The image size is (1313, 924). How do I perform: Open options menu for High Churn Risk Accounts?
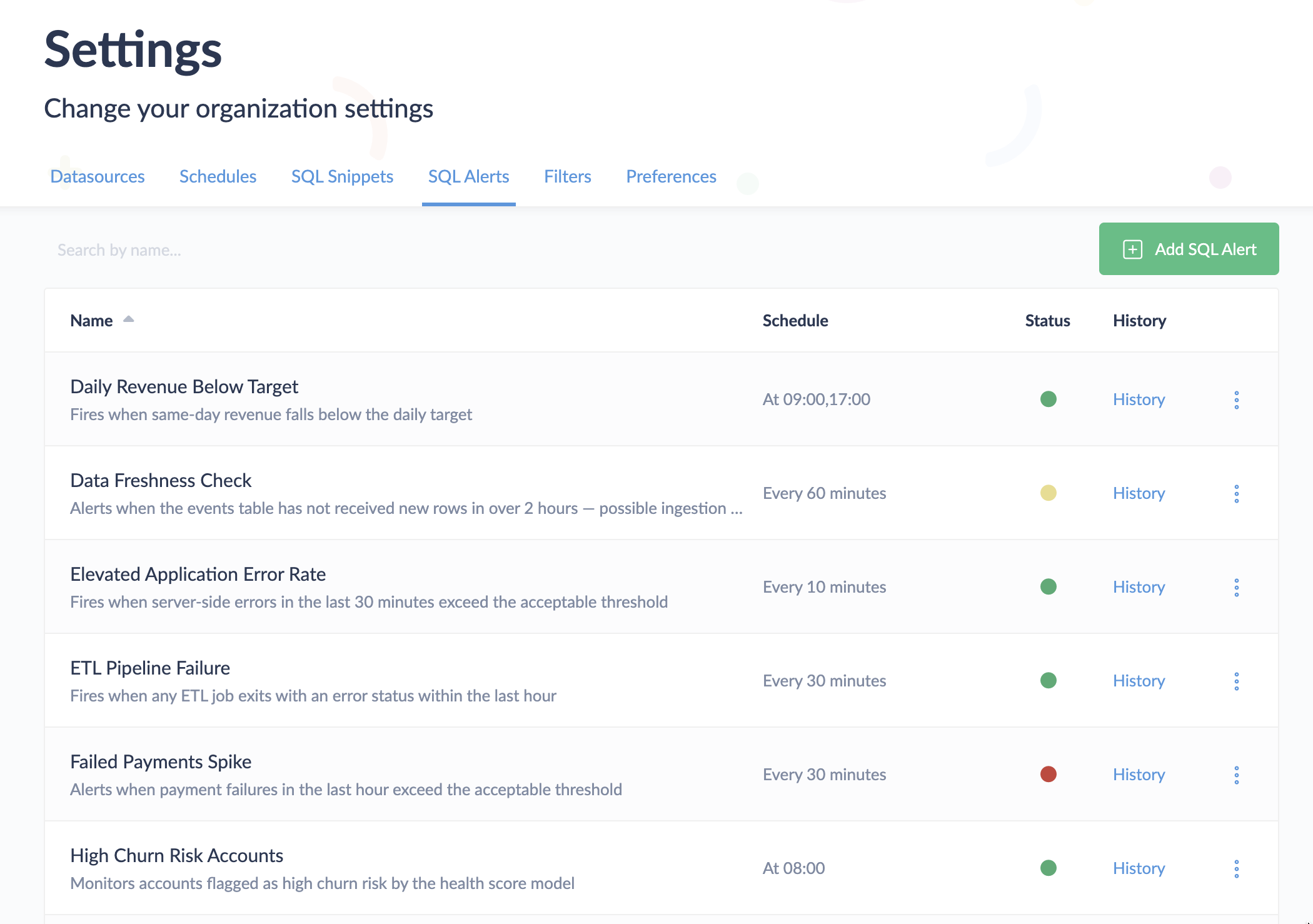[1236, 869]
